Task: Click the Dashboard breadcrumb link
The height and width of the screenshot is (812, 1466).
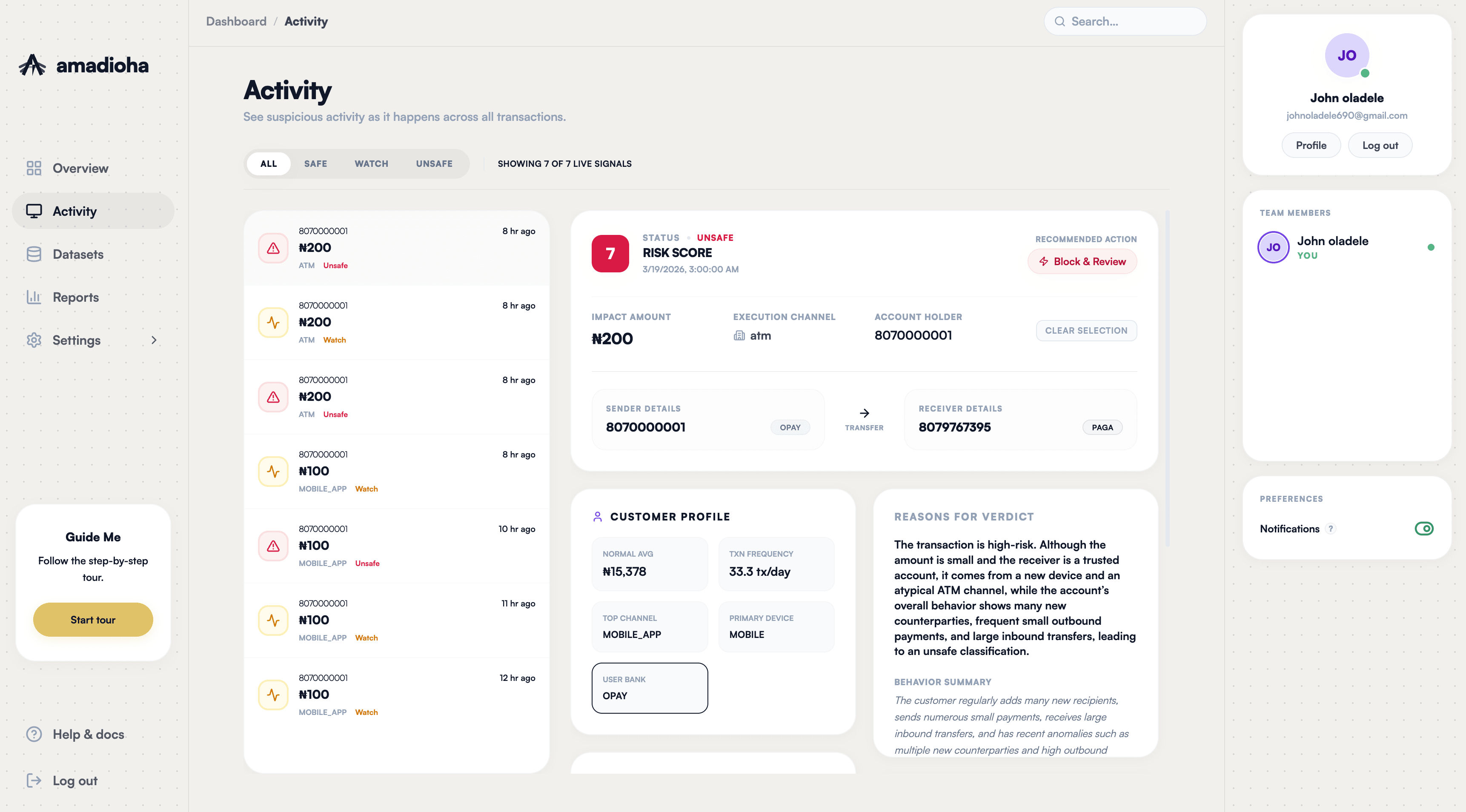Action: [236, 22]
